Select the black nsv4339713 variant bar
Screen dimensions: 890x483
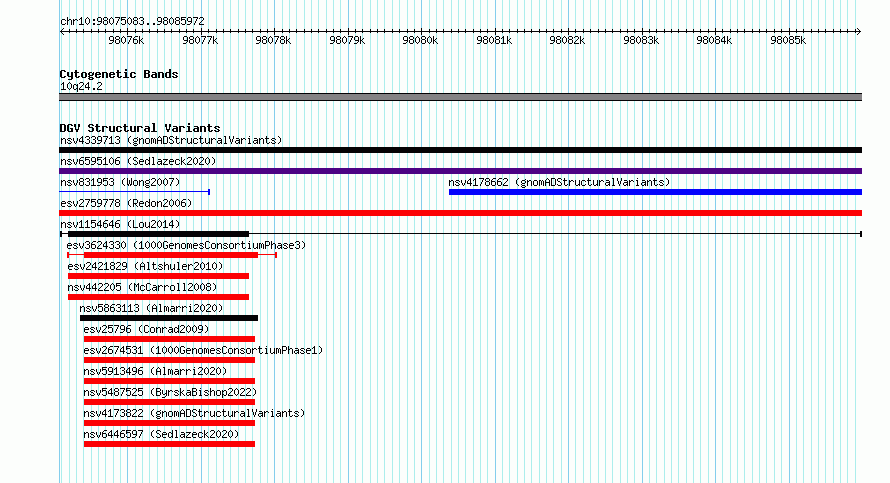[x=460, y=150]
